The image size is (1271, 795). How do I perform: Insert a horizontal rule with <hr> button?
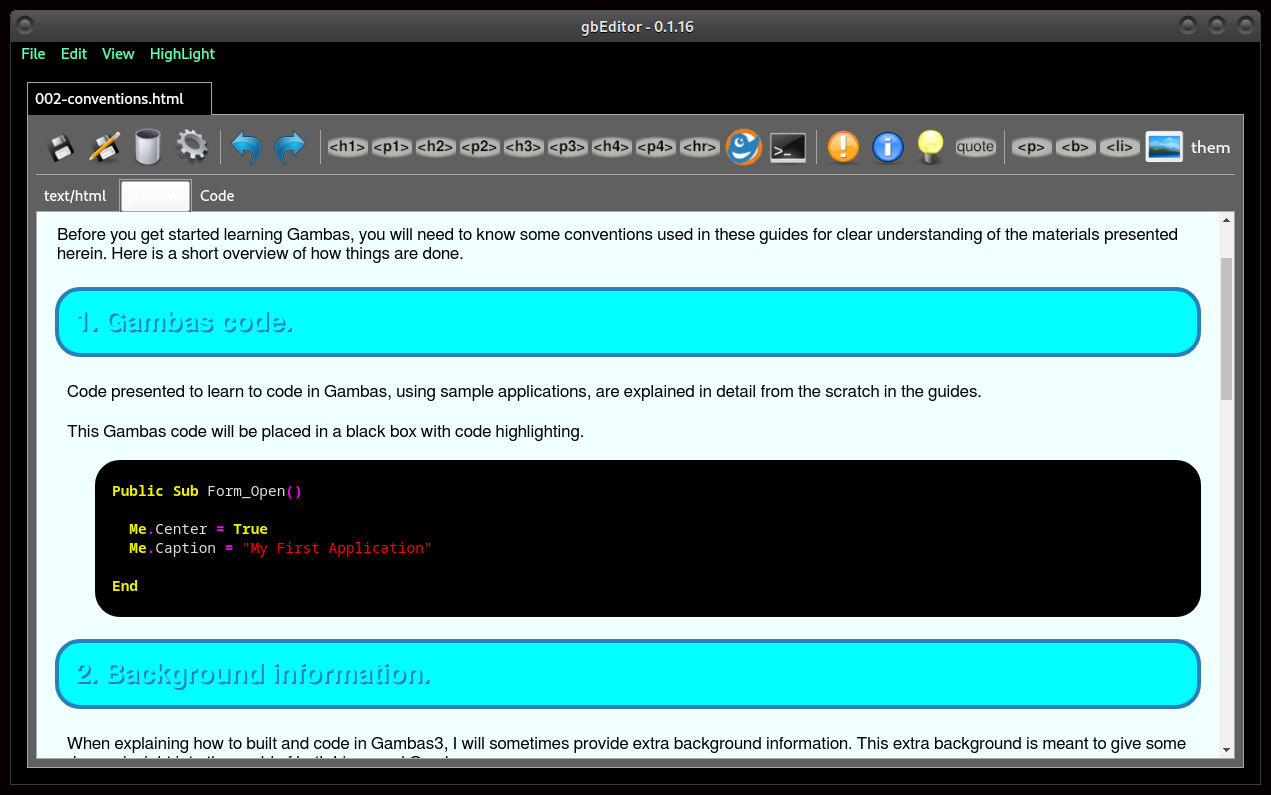(x=699, y=147)
